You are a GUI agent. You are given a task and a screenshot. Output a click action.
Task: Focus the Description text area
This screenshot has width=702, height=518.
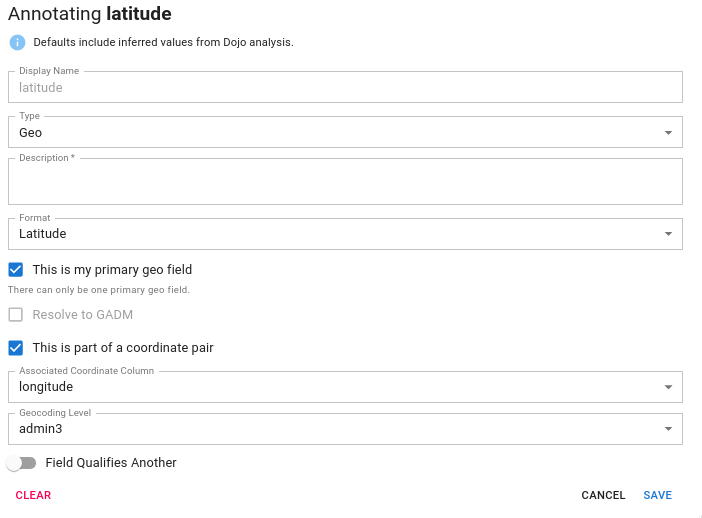pos(345,181)
